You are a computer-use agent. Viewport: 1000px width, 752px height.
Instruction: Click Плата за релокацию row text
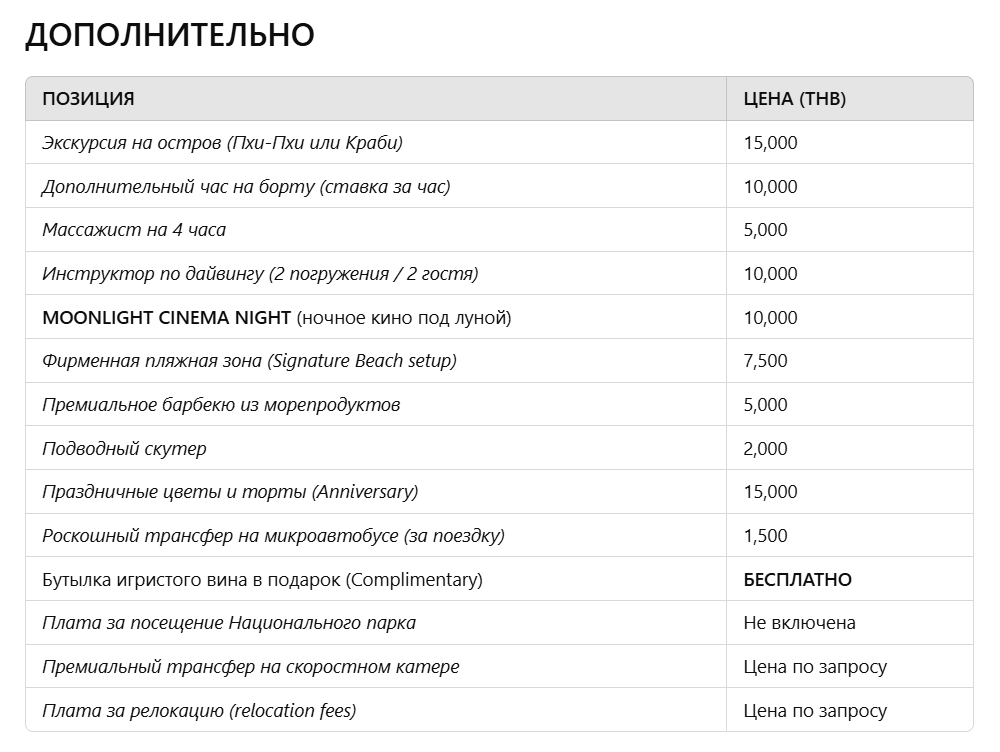[x=199, y=711]
